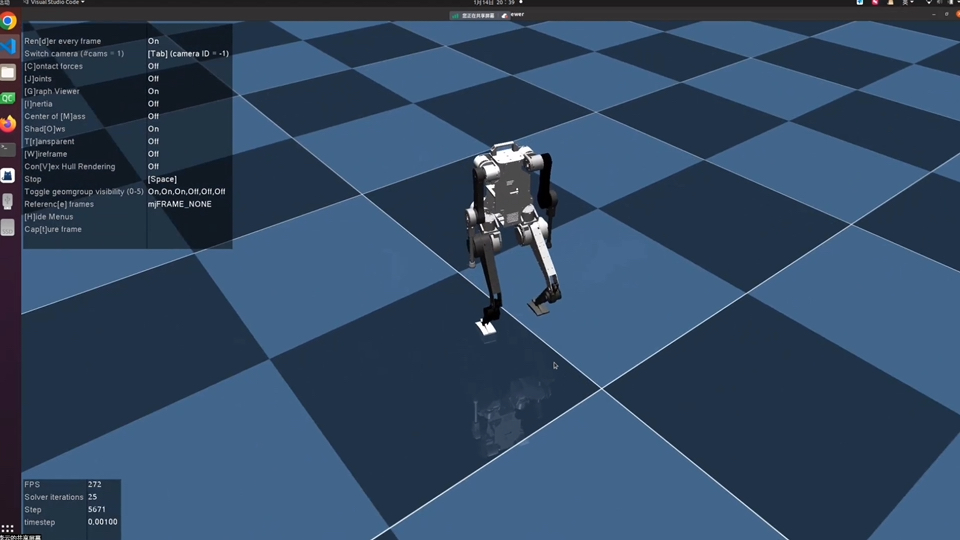Click the 'Center of [M]ass' label
This screenshot has width=960, height=540.
[55, 116]
